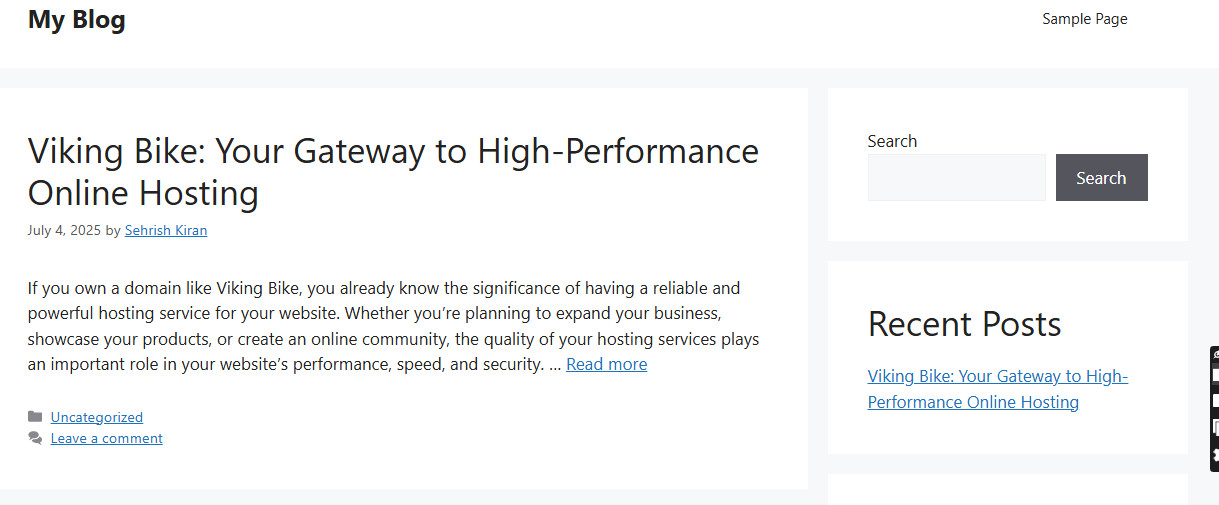The width and height of the screenshot is (1219, 505).
Task: Open the Viking Bike post title in main content
Action: click(393, 171)
